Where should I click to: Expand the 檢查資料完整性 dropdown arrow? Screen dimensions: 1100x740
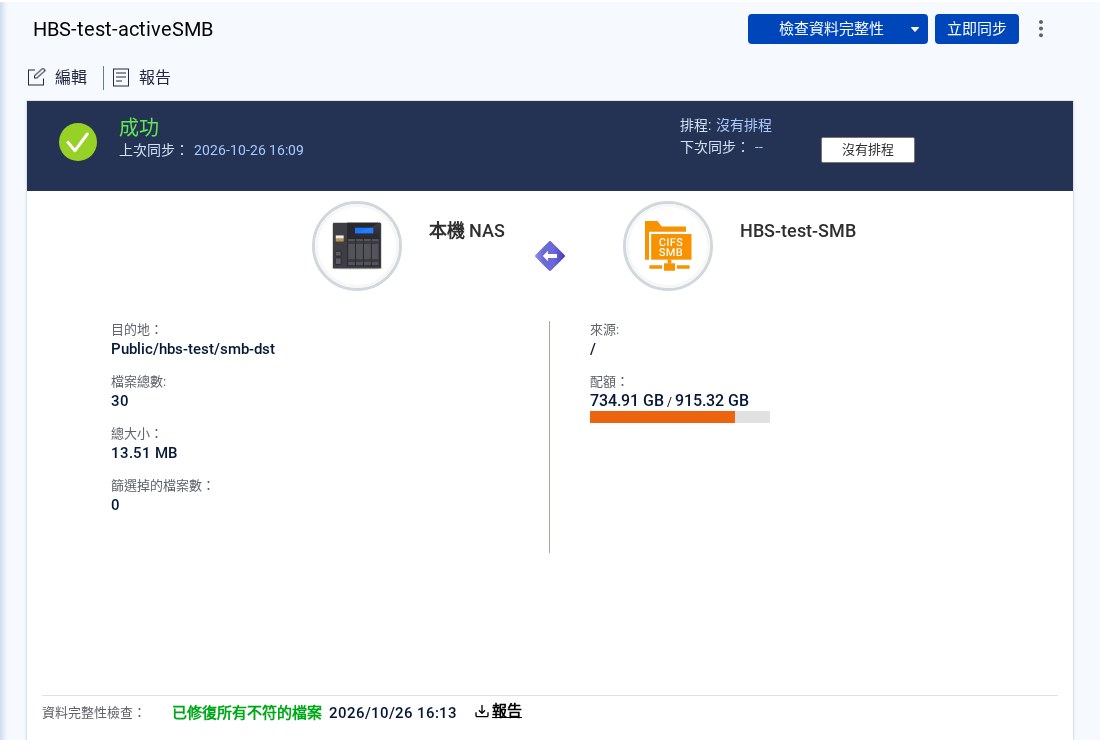[x=915, y=29]
